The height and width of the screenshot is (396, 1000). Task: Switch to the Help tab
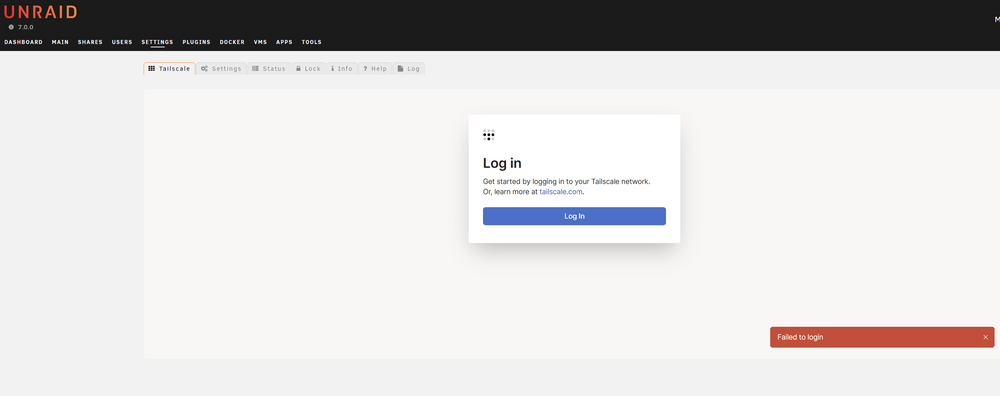[x=375, y=68]
